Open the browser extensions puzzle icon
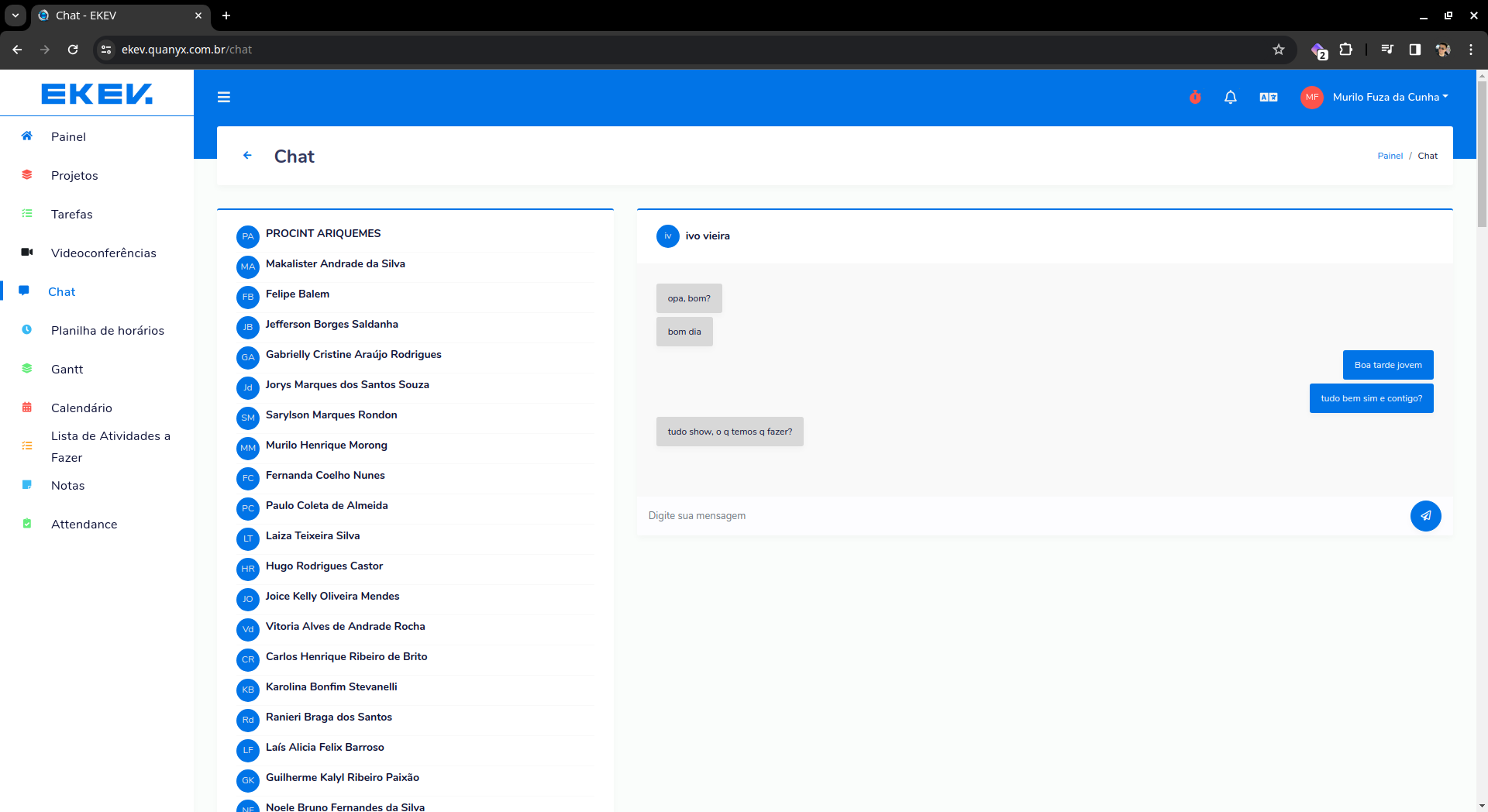The height and width of the screenshot is (812, 1488). 1346,50
